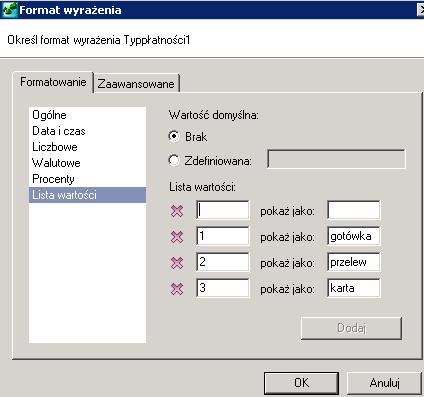This screenshot has width=424, height=397.
Task: Remove the value 2 przelew row
Action: pyautogui.click(x=177, y=263)
